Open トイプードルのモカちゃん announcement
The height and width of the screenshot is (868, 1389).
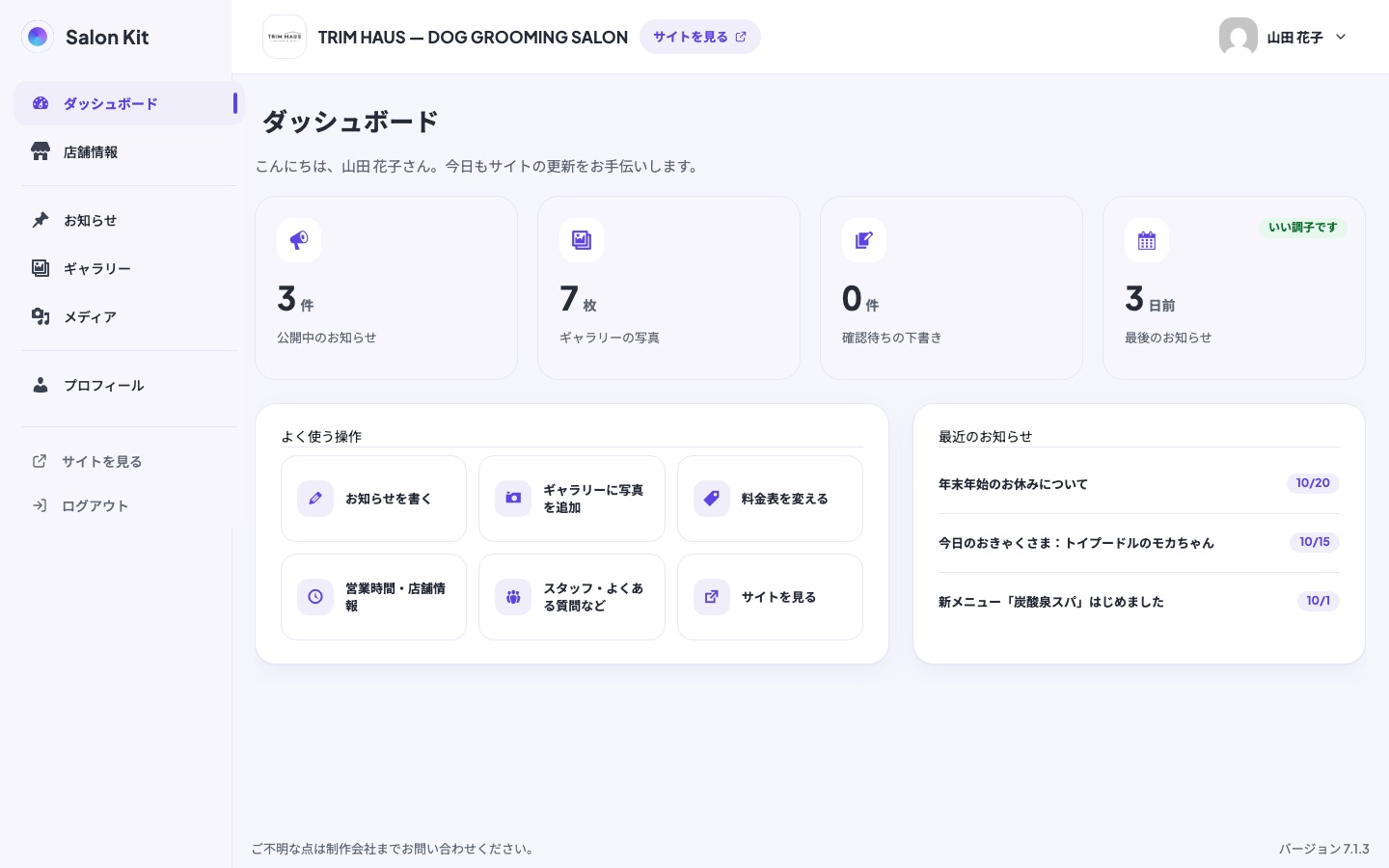click(1076, 543)
